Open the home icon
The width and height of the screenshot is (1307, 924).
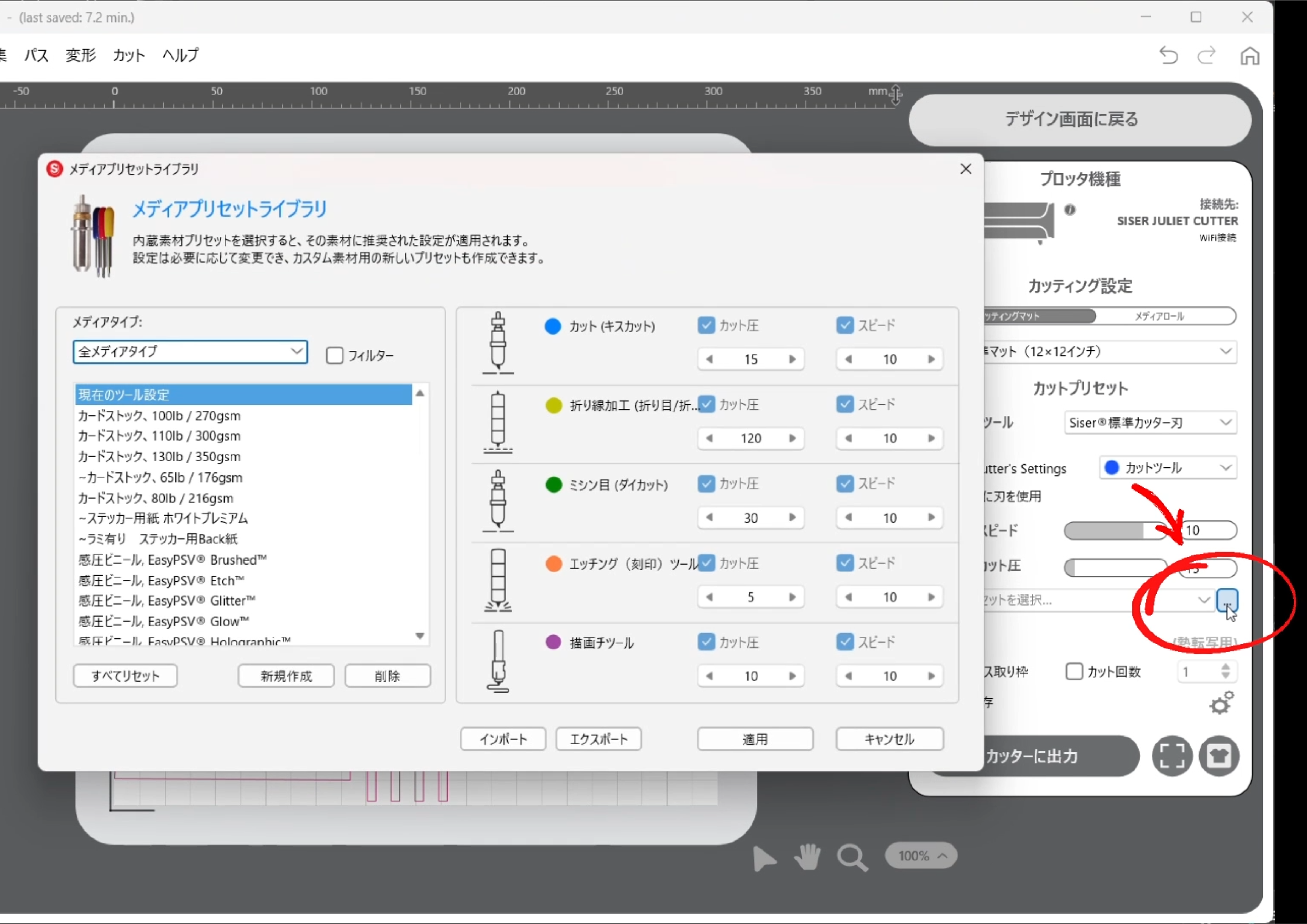click(x=1249, y=56)
